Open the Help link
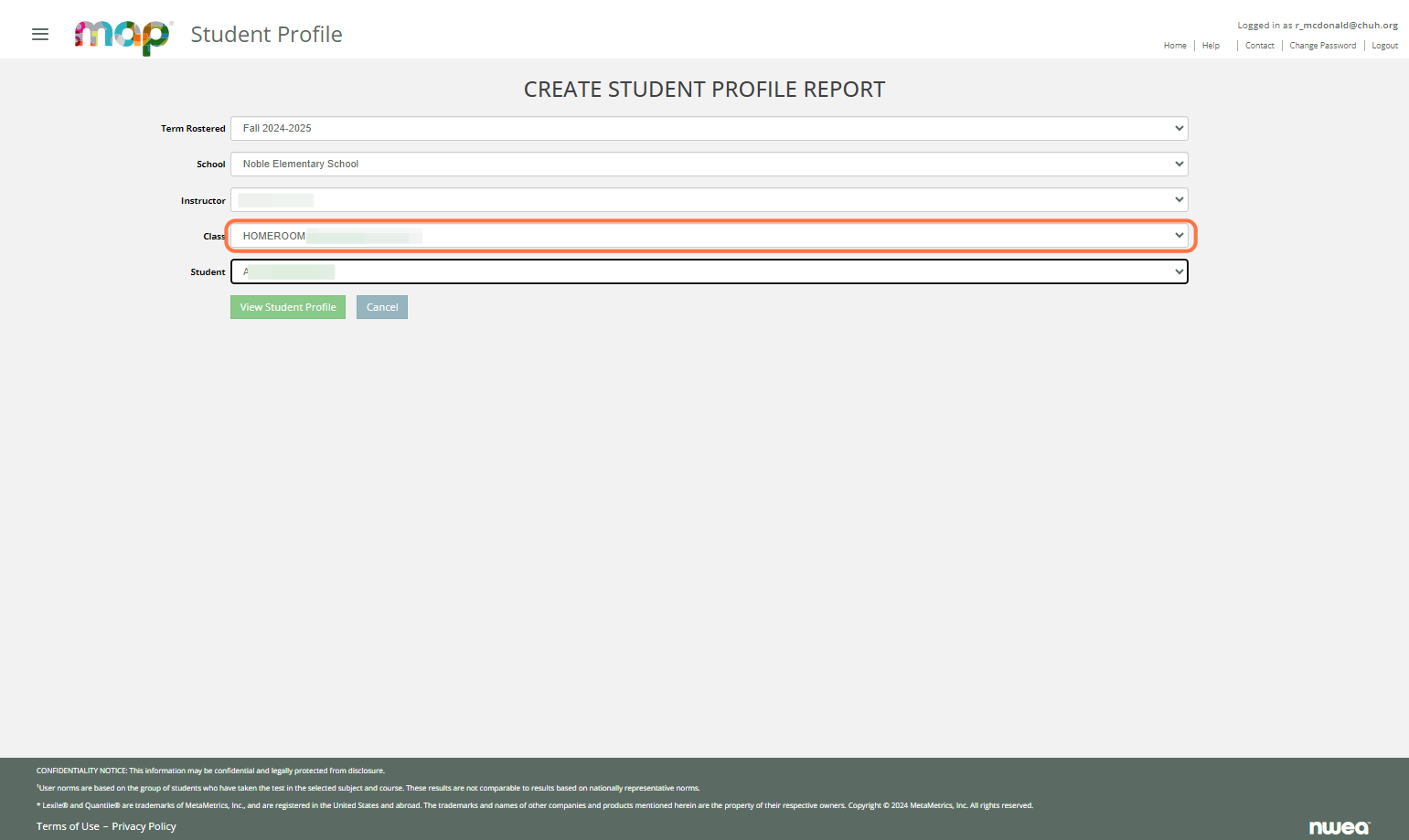The image size is (1409, 840). click(1211, 46)
